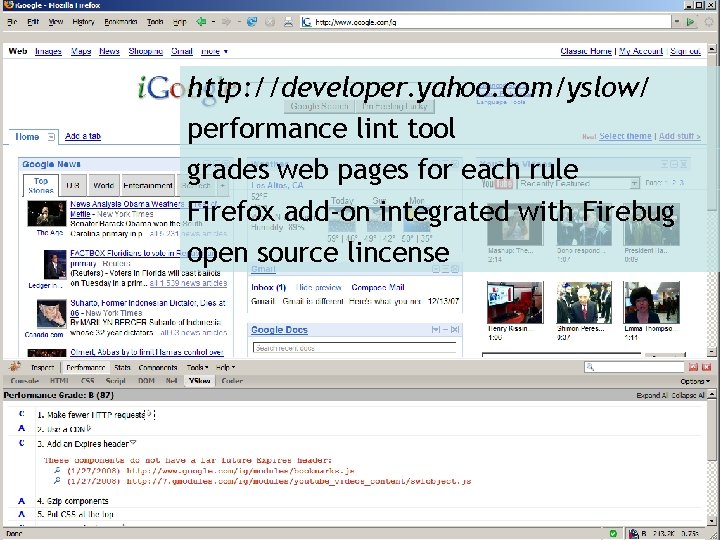Click the page favicon in address bar
The width and height of the screenshot is (720, 540).
306,22
